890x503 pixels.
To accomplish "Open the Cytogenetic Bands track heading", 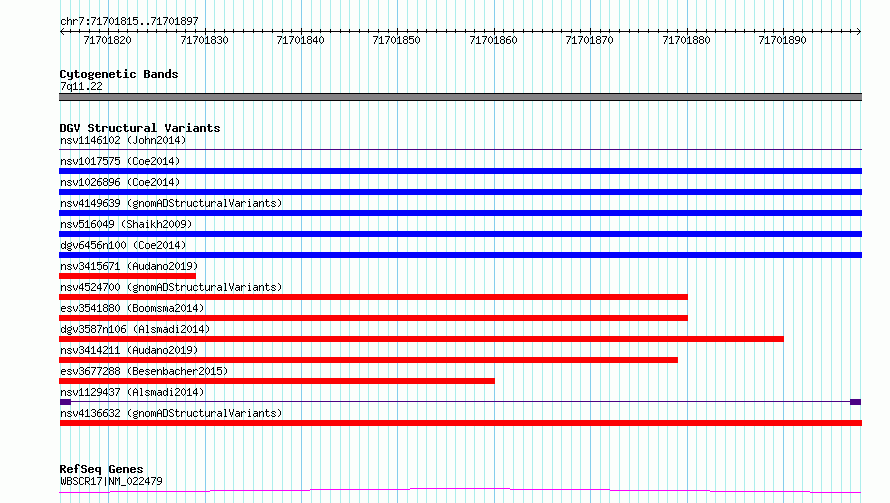I will click(119, 74).
